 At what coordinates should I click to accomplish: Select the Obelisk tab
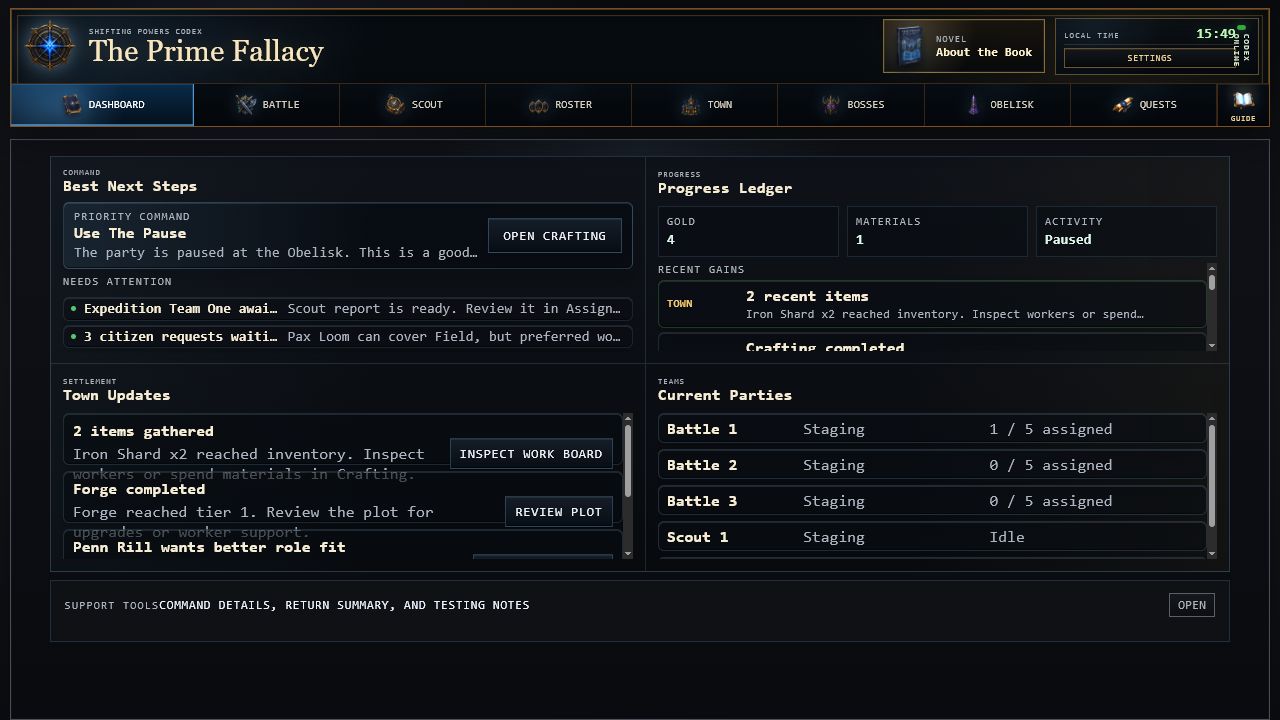[x=997, y=105]
